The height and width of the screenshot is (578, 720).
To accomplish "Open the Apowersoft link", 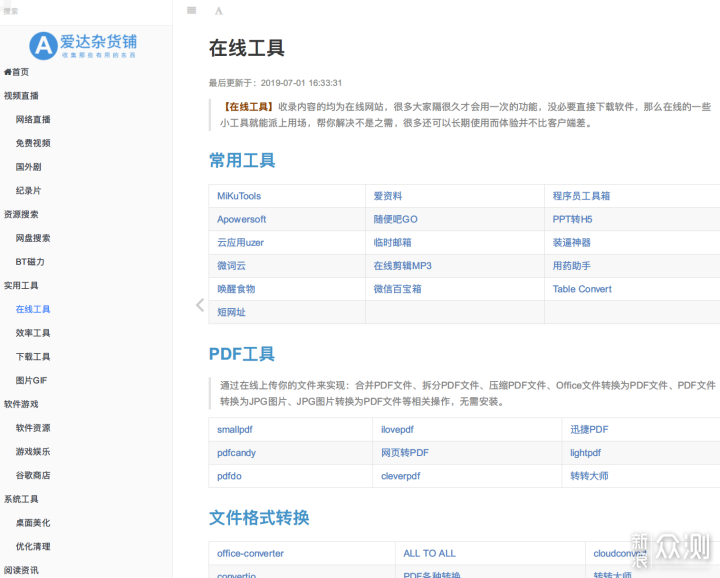I will coord(242,219).
